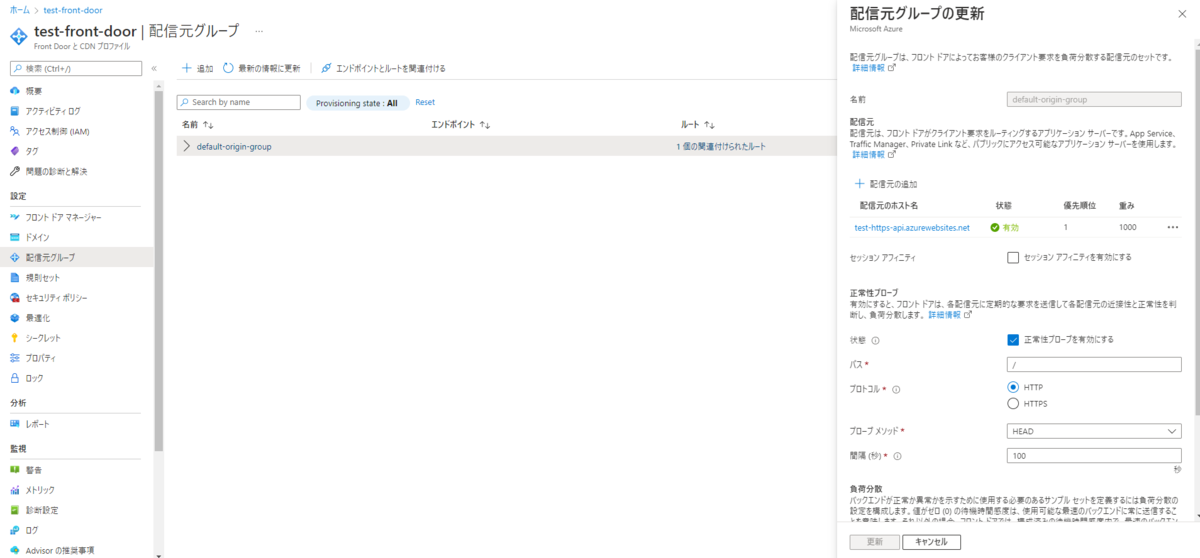Click the 間隔 (秒) input field
Viewport: 1200px width, 558px height.
1095,456
